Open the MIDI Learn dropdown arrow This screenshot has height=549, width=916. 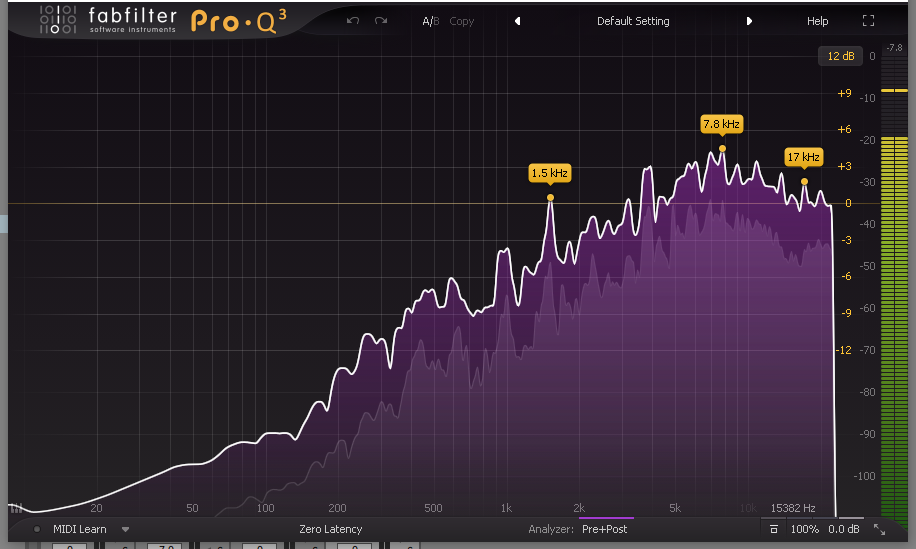point(125,530)
